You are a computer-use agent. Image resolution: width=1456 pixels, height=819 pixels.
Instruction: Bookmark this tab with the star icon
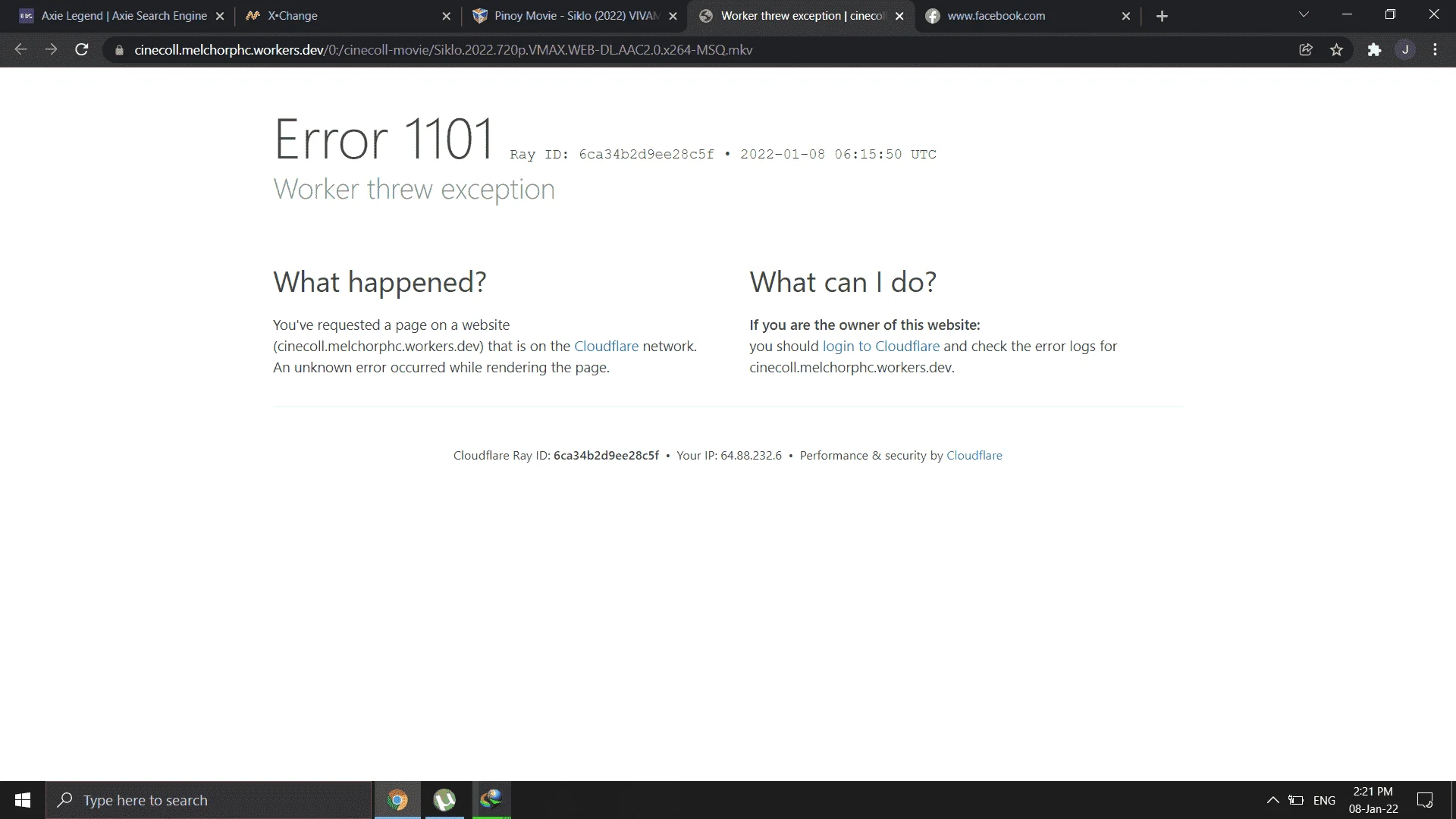pyautogui.click(x=1336, y=50)
